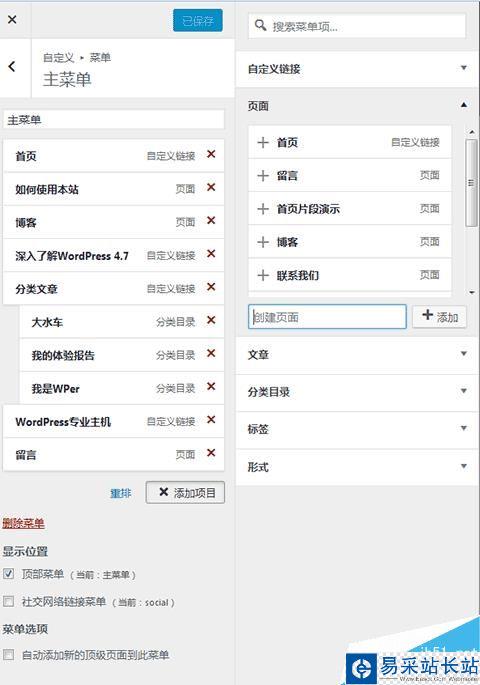The image size is (480, 685).
Task: Open the 我是WPer sub-menu item
Action: [x=122, y=388]
